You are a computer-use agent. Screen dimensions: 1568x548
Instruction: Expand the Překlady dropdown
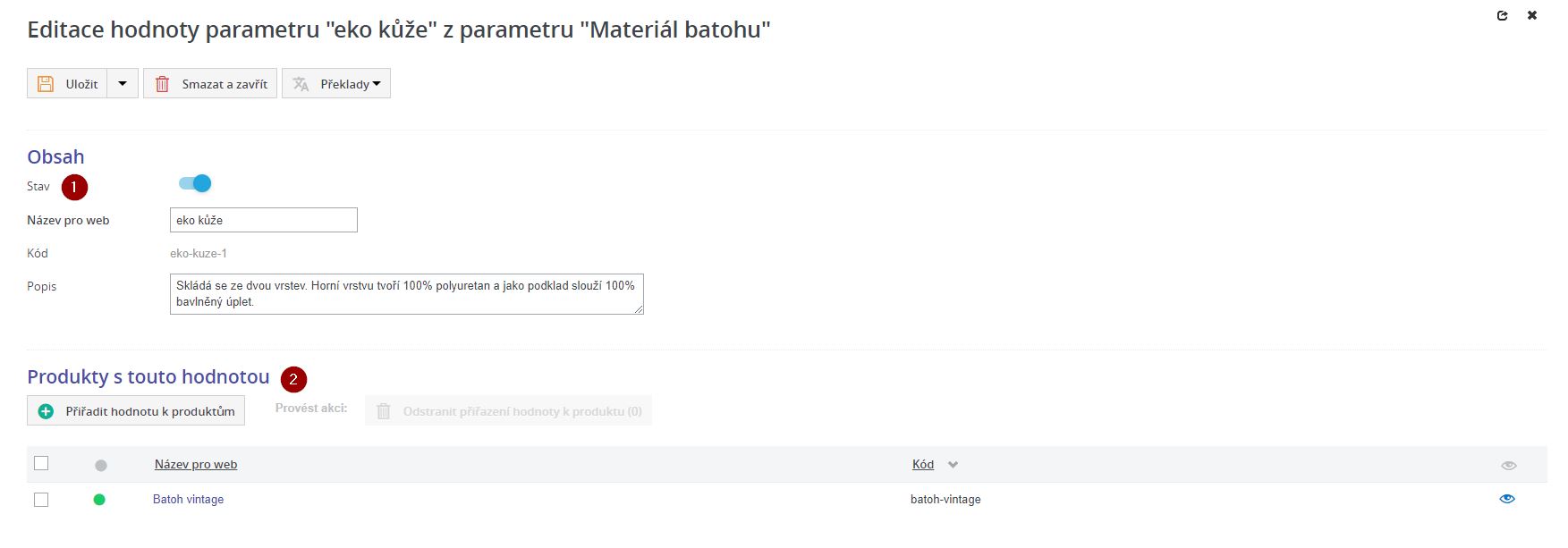(x=377, y=84)
